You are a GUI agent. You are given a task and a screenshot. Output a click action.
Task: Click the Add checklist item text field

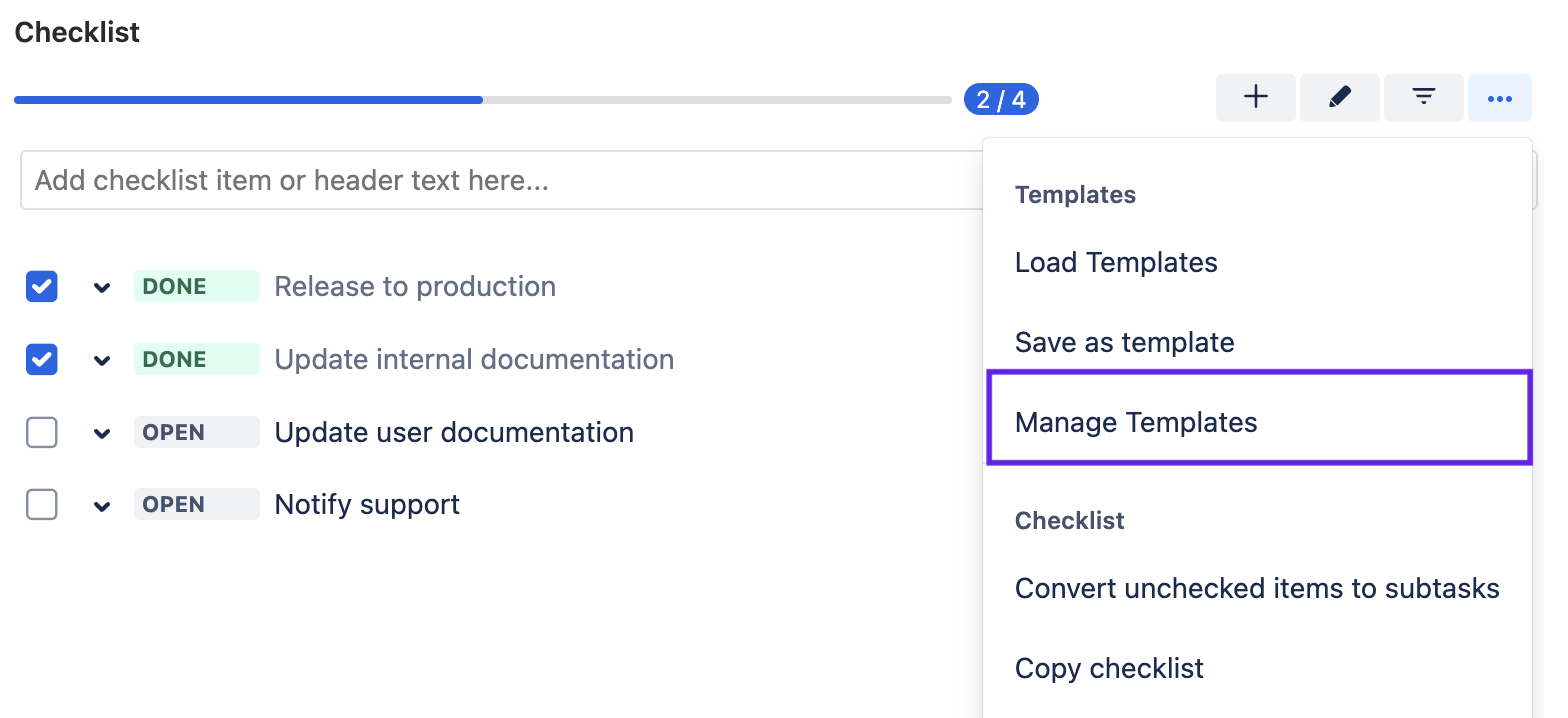coord(500,181)
